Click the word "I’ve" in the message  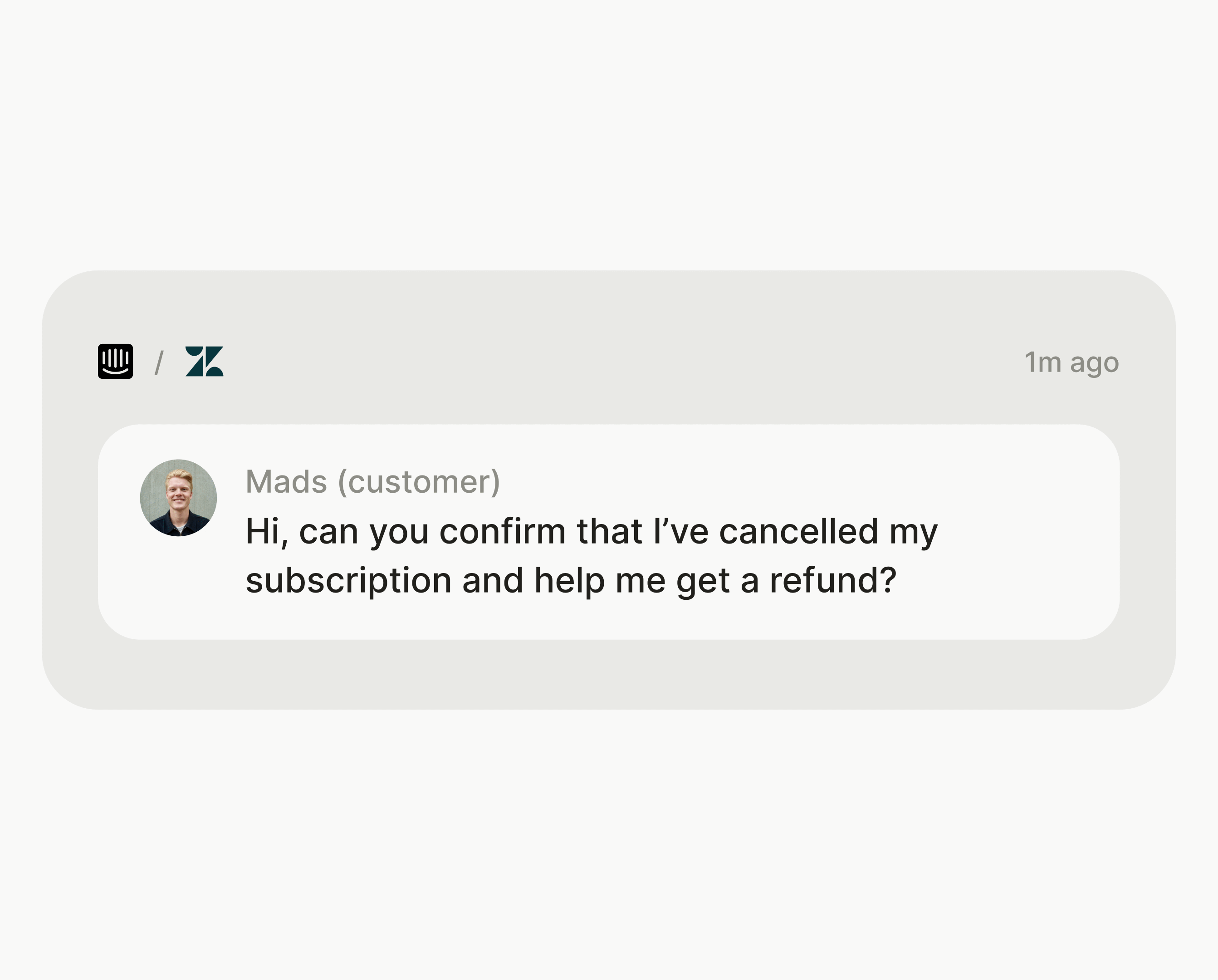point(680,531)
